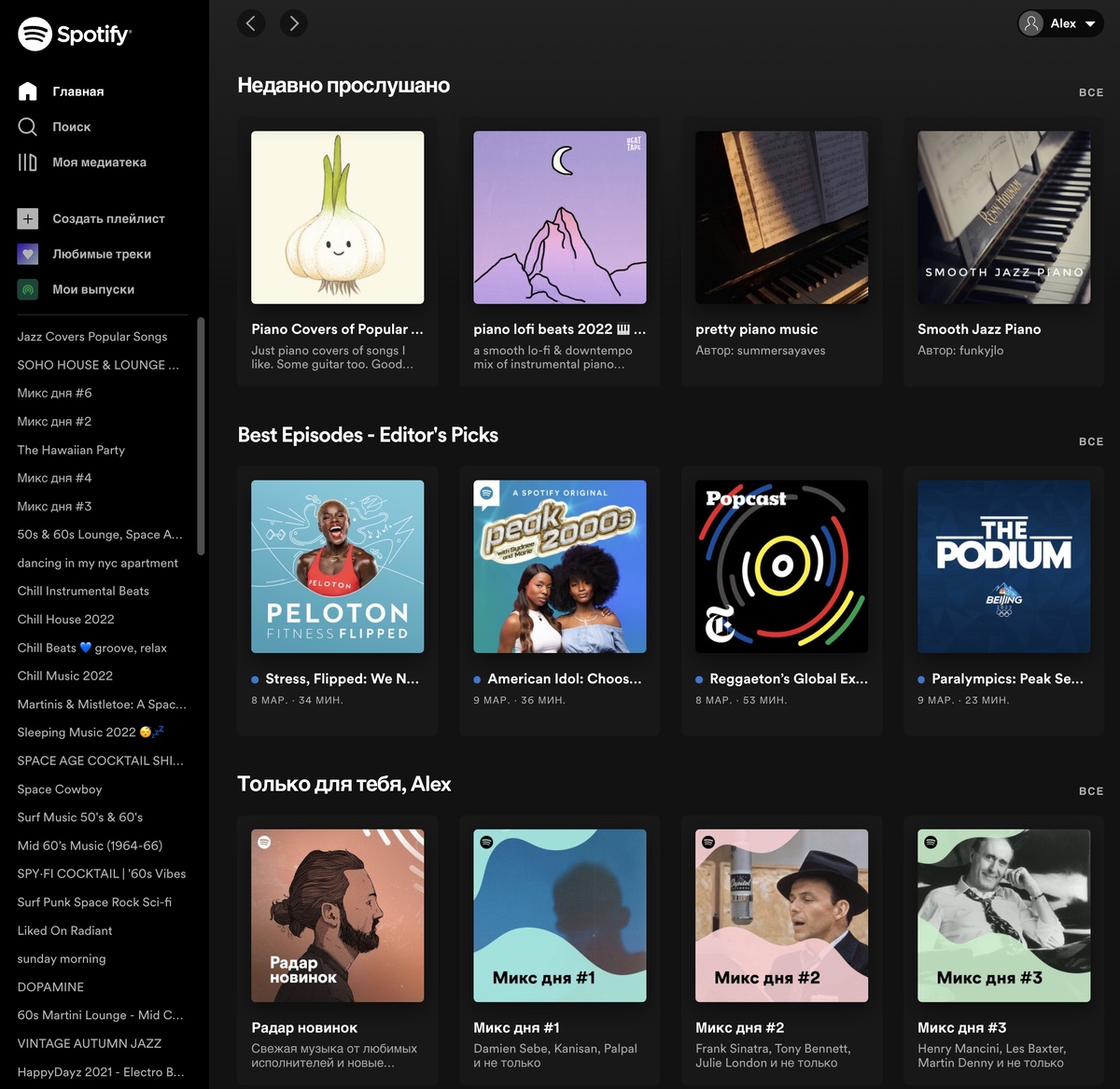Choose Создать плейлист
1120x1089 pixels.
coord(109,218)
